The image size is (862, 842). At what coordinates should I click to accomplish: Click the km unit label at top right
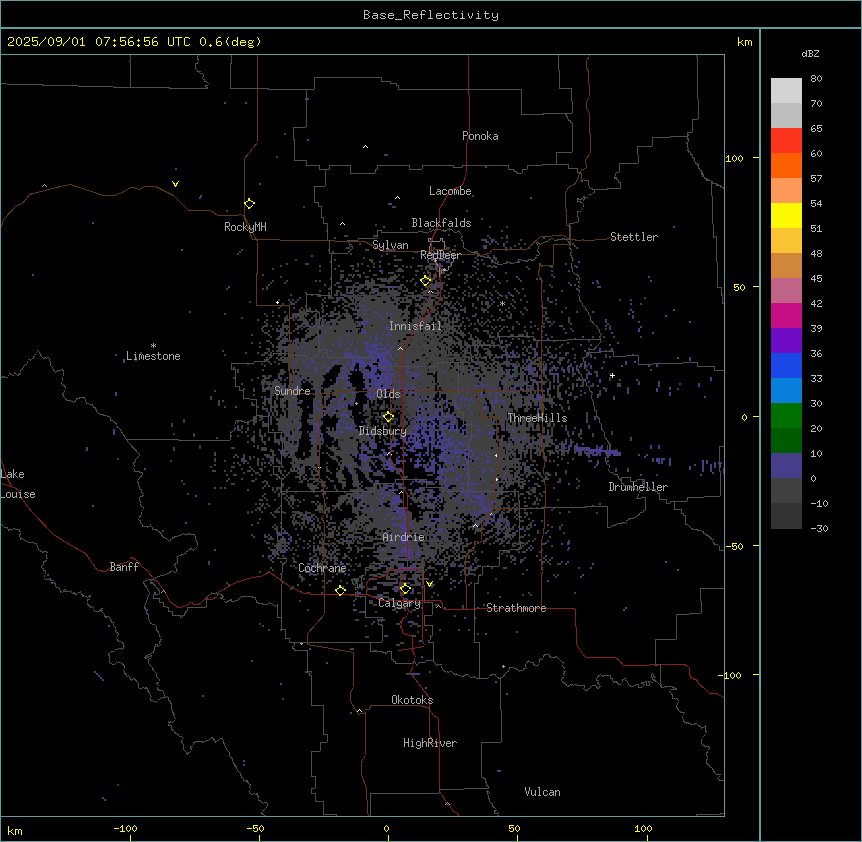point(745,42)
